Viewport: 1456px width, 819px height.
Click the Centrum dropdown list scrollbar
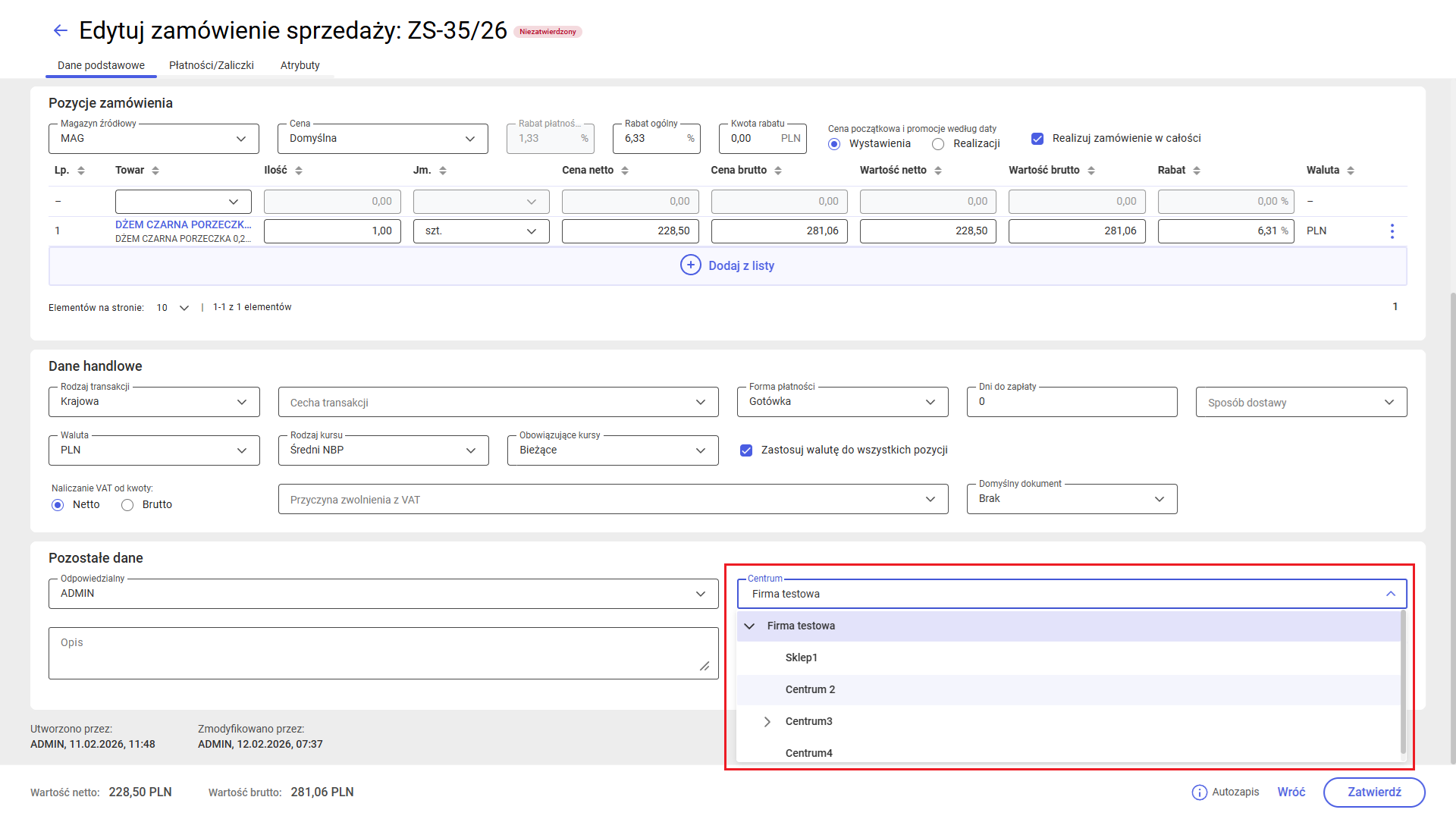(1403, 682)
